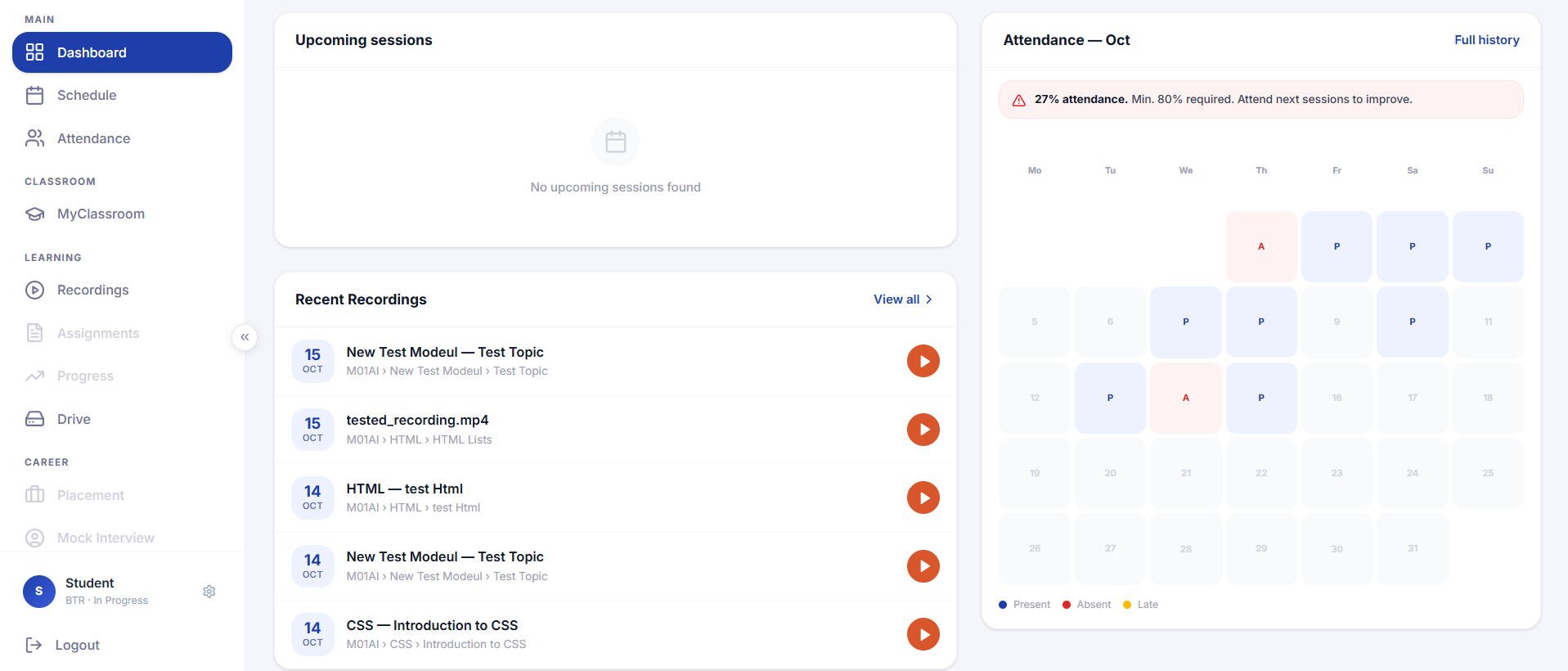Click the Mock Interview person icon
The height and width of the screenshot is (671, 1568).
[34, 538]
